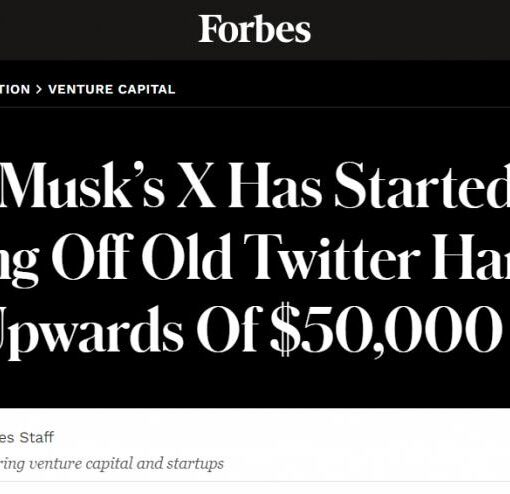Screen dimensions: 510x494
Task: Click 'Old' in the article headline
Action: click(187, 255)
